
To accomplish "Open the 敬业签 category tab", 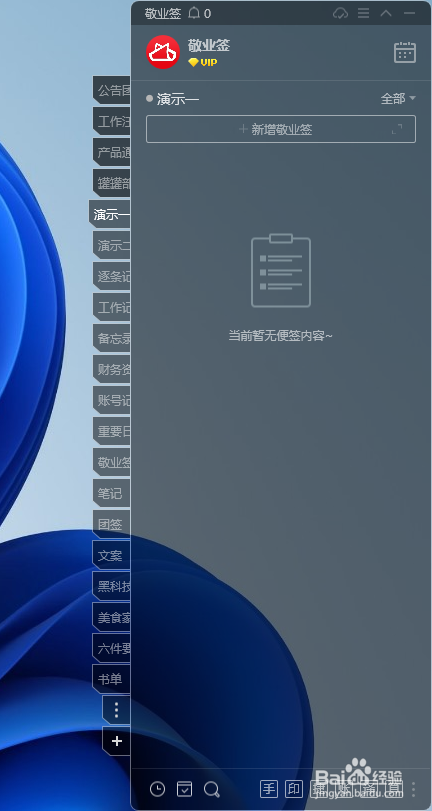I will [112, 463].
